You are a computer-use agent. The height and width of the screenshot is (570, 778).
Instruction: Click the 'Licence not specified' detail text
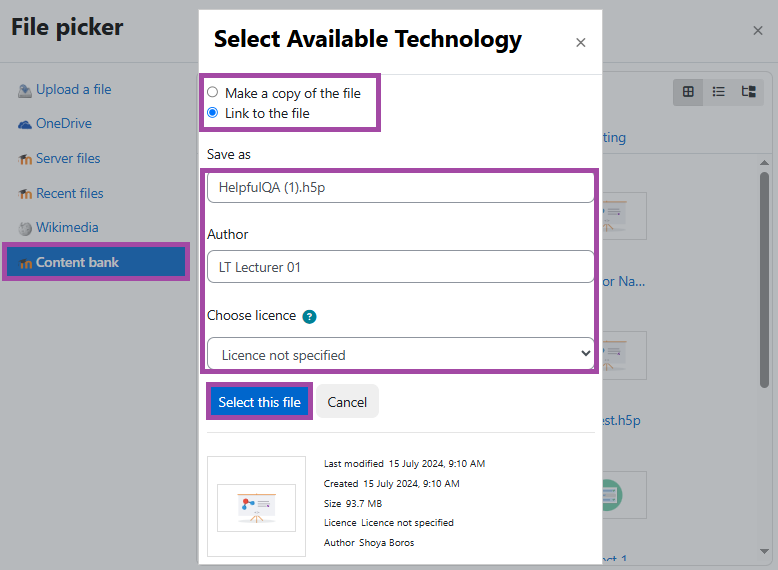click(389, 523)
